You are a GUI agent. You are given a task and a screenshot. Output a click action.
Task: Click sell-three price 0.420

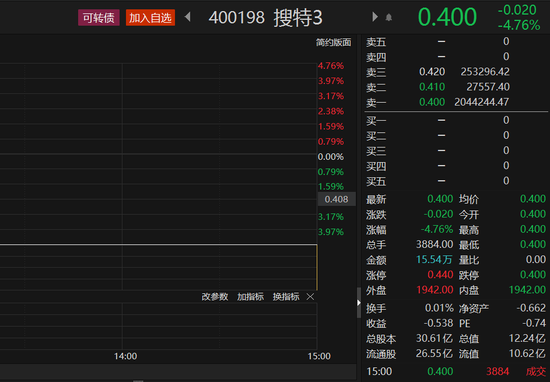pos(432,72)
